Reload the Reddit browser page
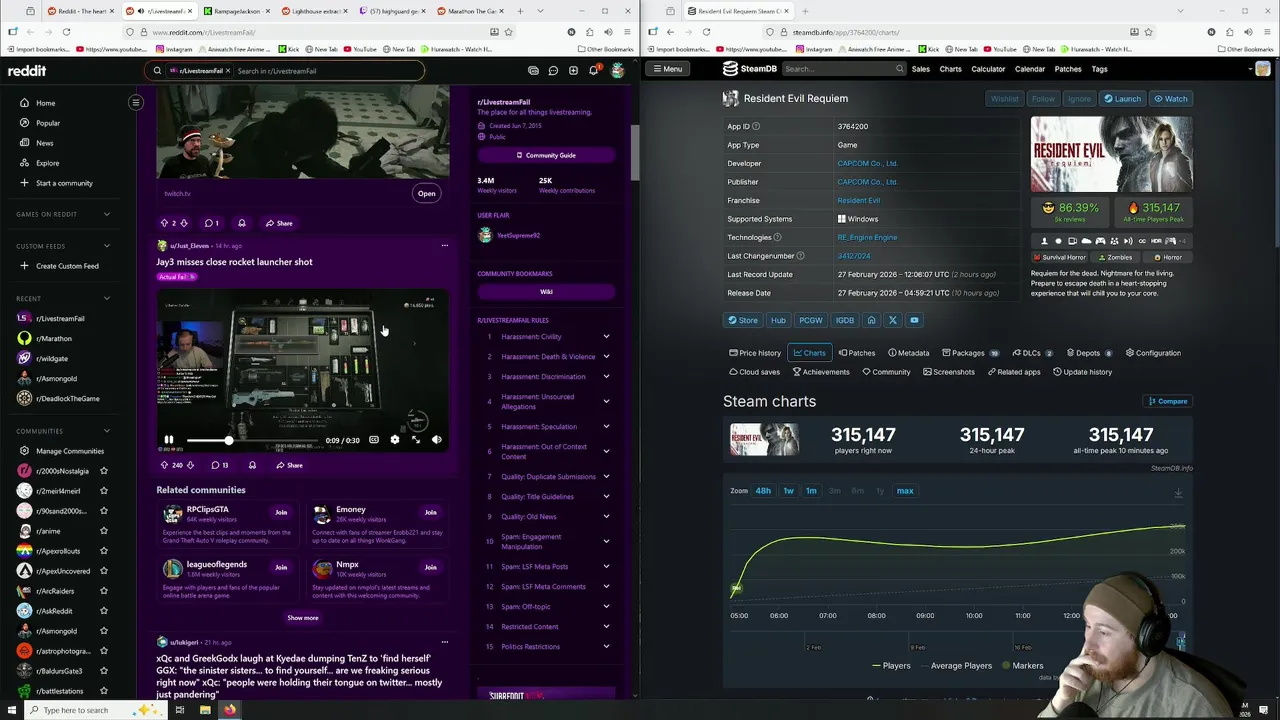 [66, 32]
